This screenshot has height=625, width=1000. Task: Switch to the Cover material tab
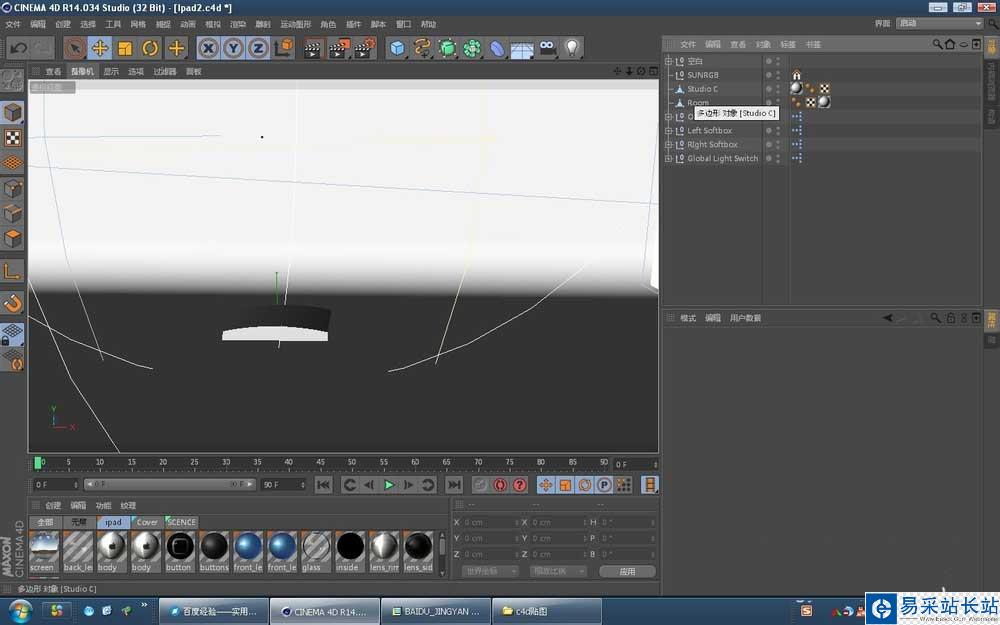coord(147,522)
